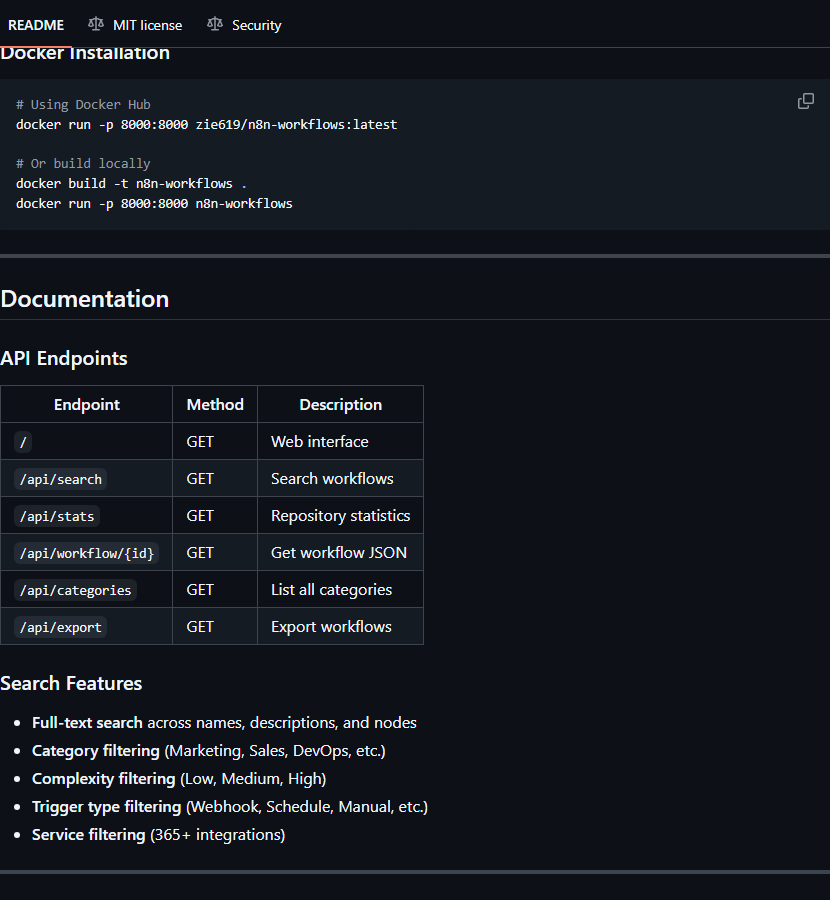Click the Endpoint column header
This screenshot has width=830, height=900.
87,405
